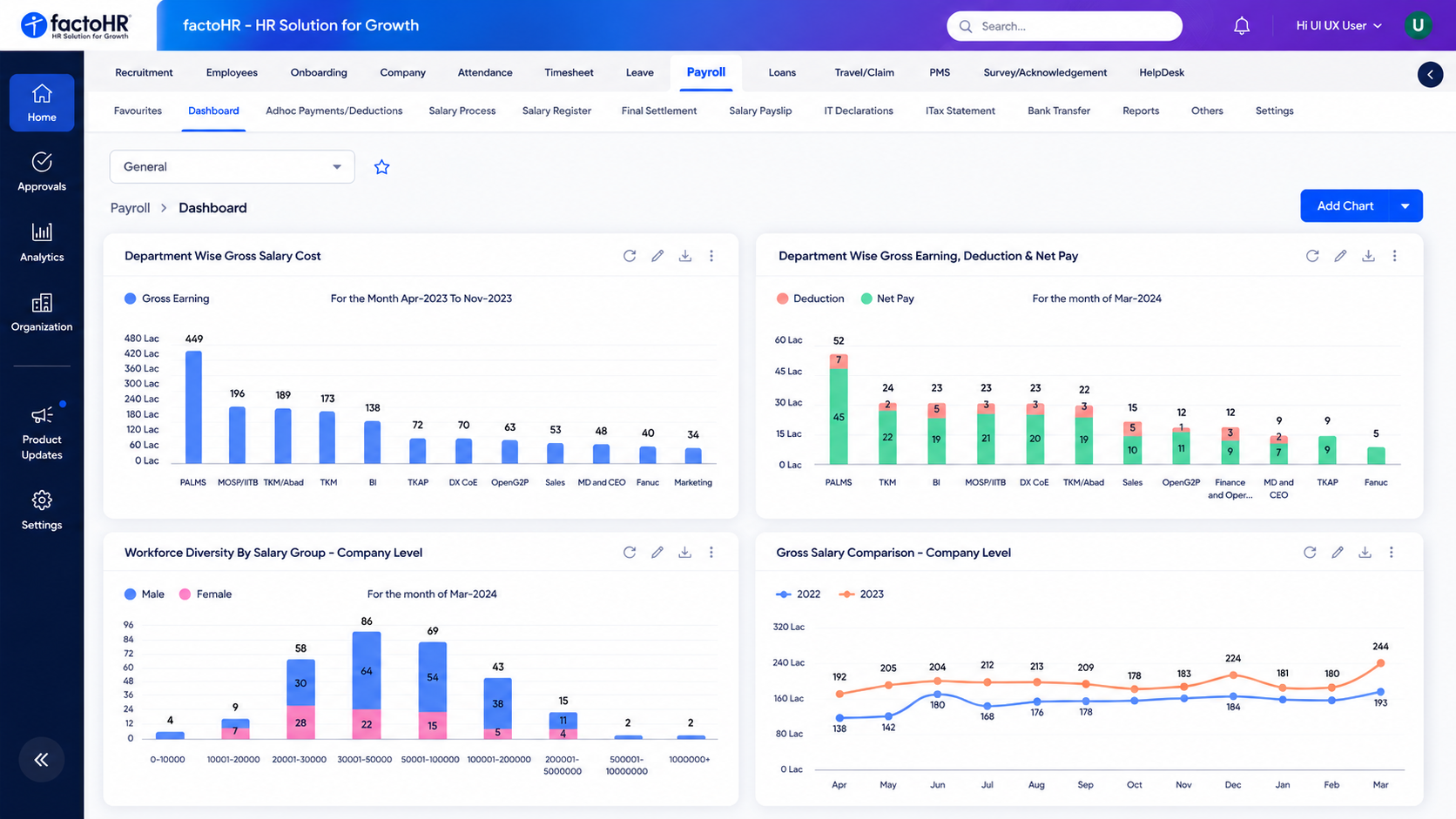Open Favourites sub-tab
This screenshot has height=819, width=1456.
(x=138, y=111)
